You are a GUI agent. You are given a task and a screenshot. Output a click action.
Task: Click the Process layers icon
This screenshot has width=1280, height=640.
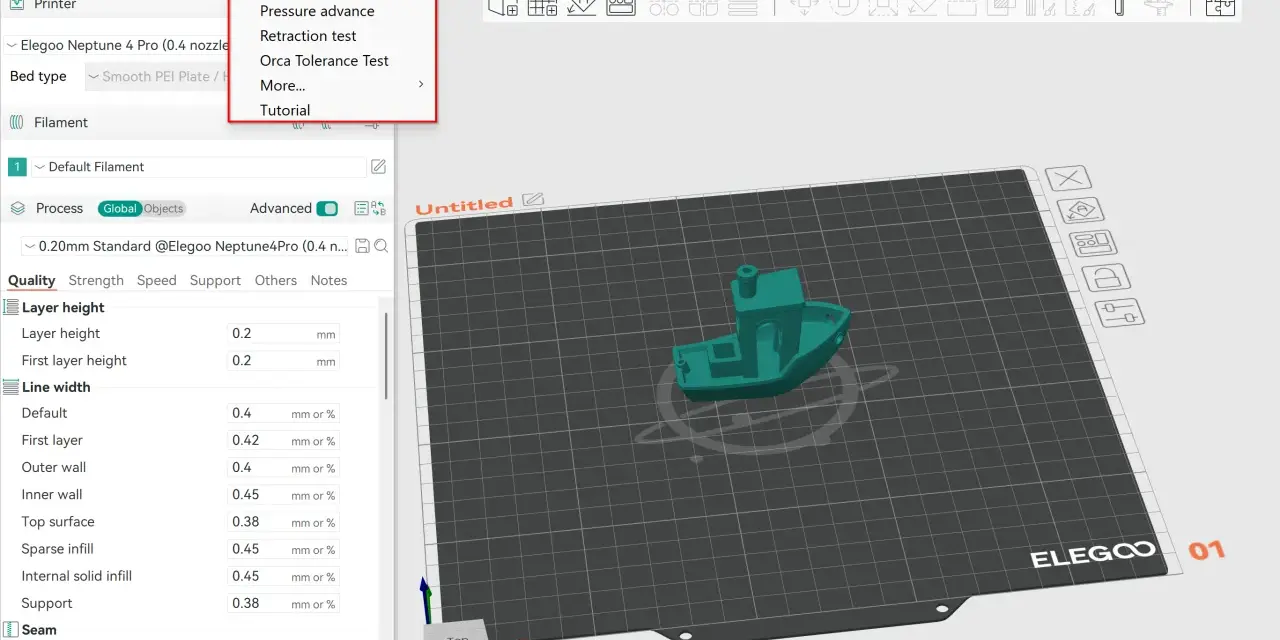pos(17,208)
